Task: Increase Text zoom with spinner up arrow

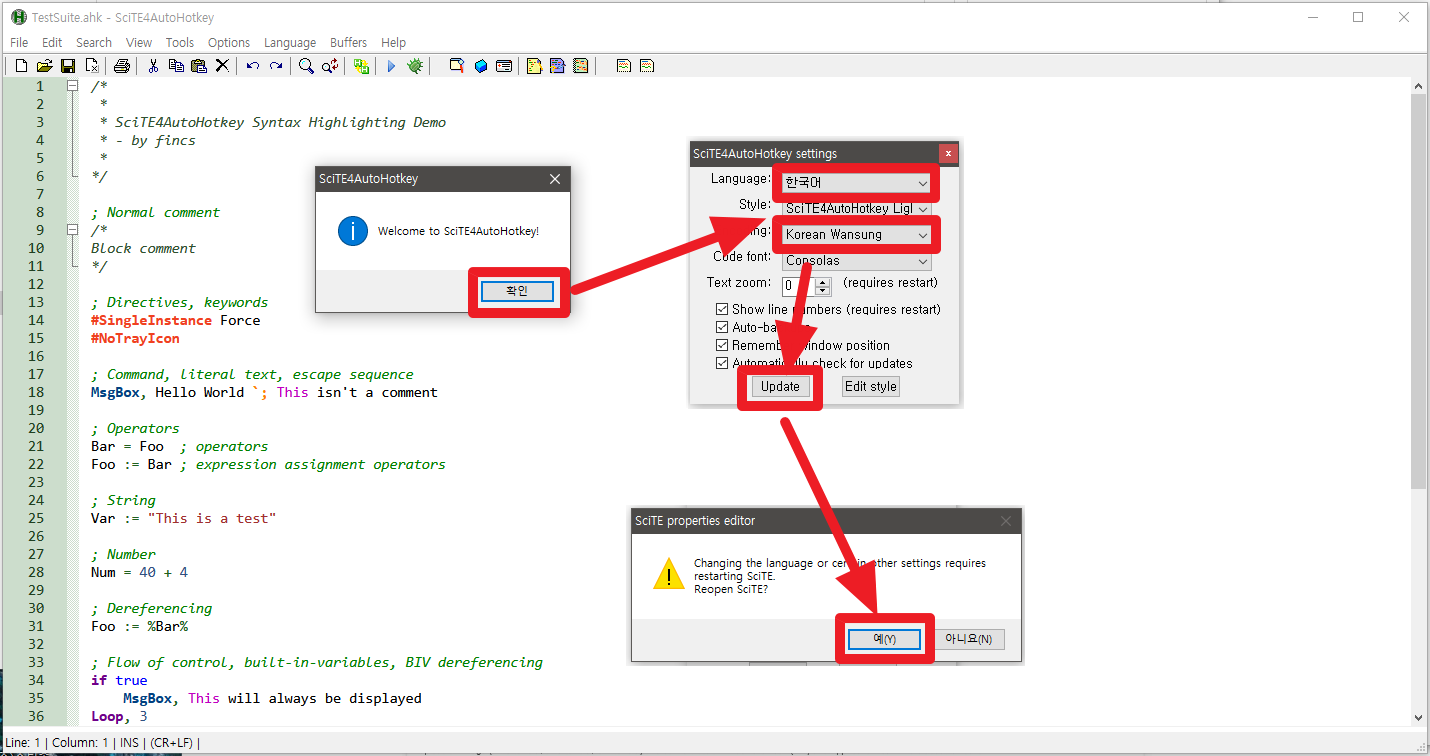Action: pyautogui.click(x=823, y=281)
